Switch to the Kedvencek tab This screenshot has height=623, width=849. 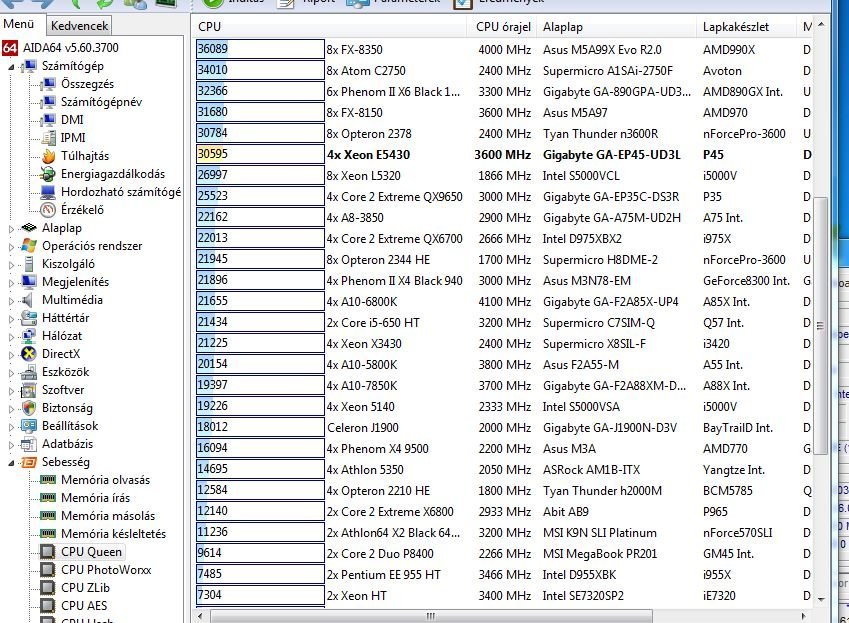pos(80,25)
